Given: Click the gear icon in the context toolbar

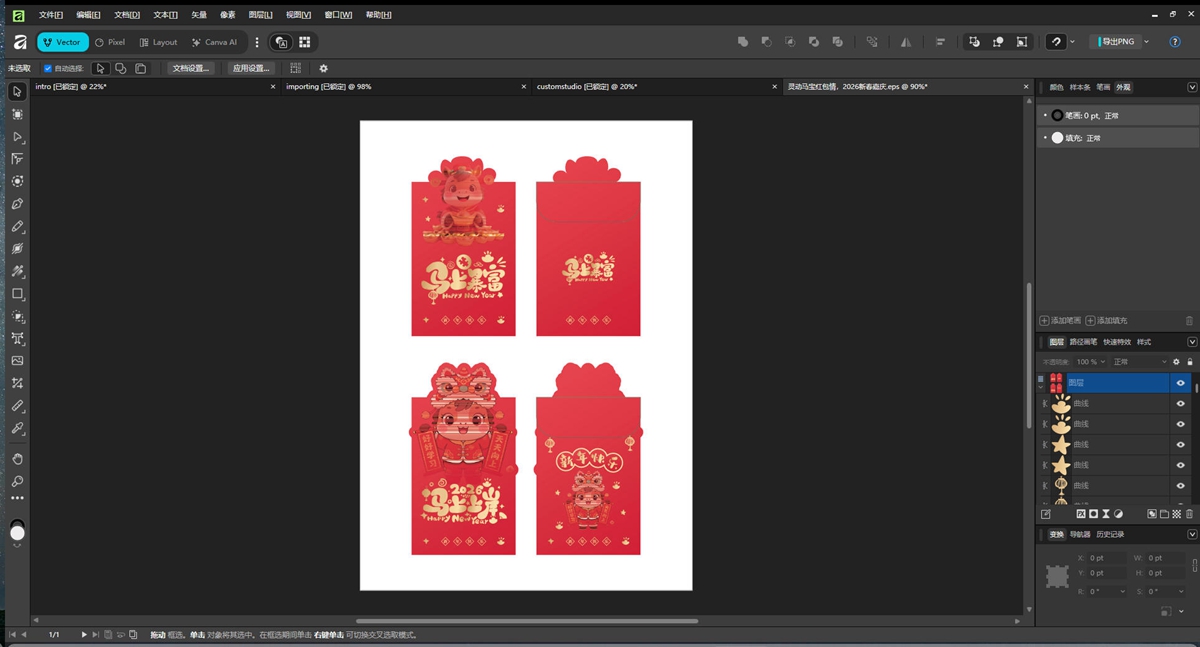Looking at the screenshot, I should (x=323, y=68).
